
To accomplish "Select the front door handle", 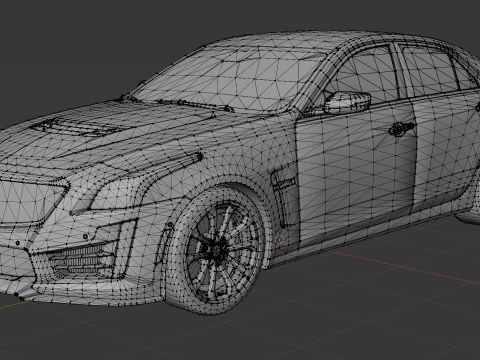I will pos(401,128).
